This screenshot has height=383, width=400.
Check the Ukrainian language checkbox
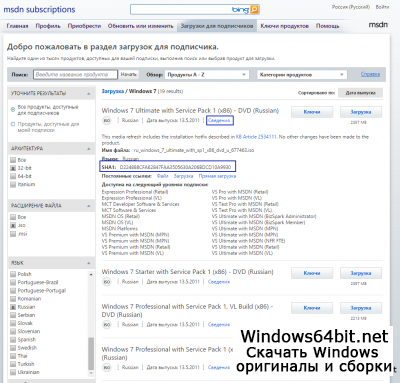(13, 372)
